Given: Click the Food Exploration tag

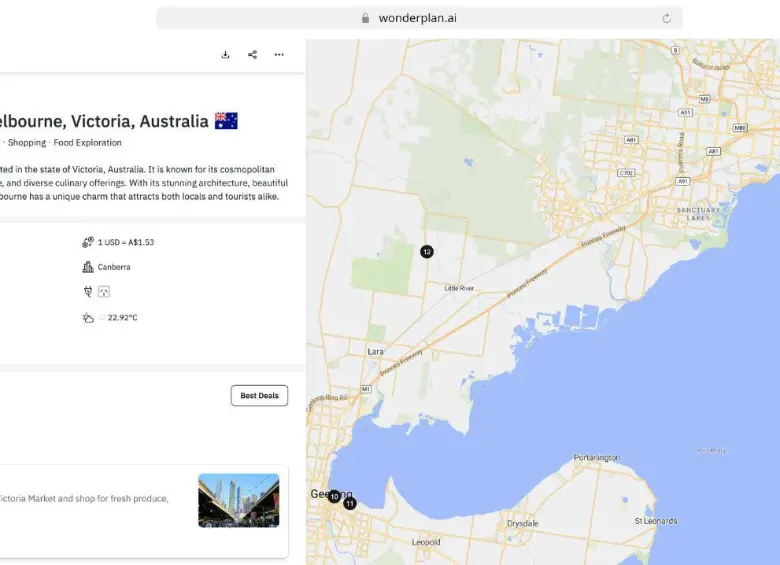Looking at the screenshot, I should (88, 143).
